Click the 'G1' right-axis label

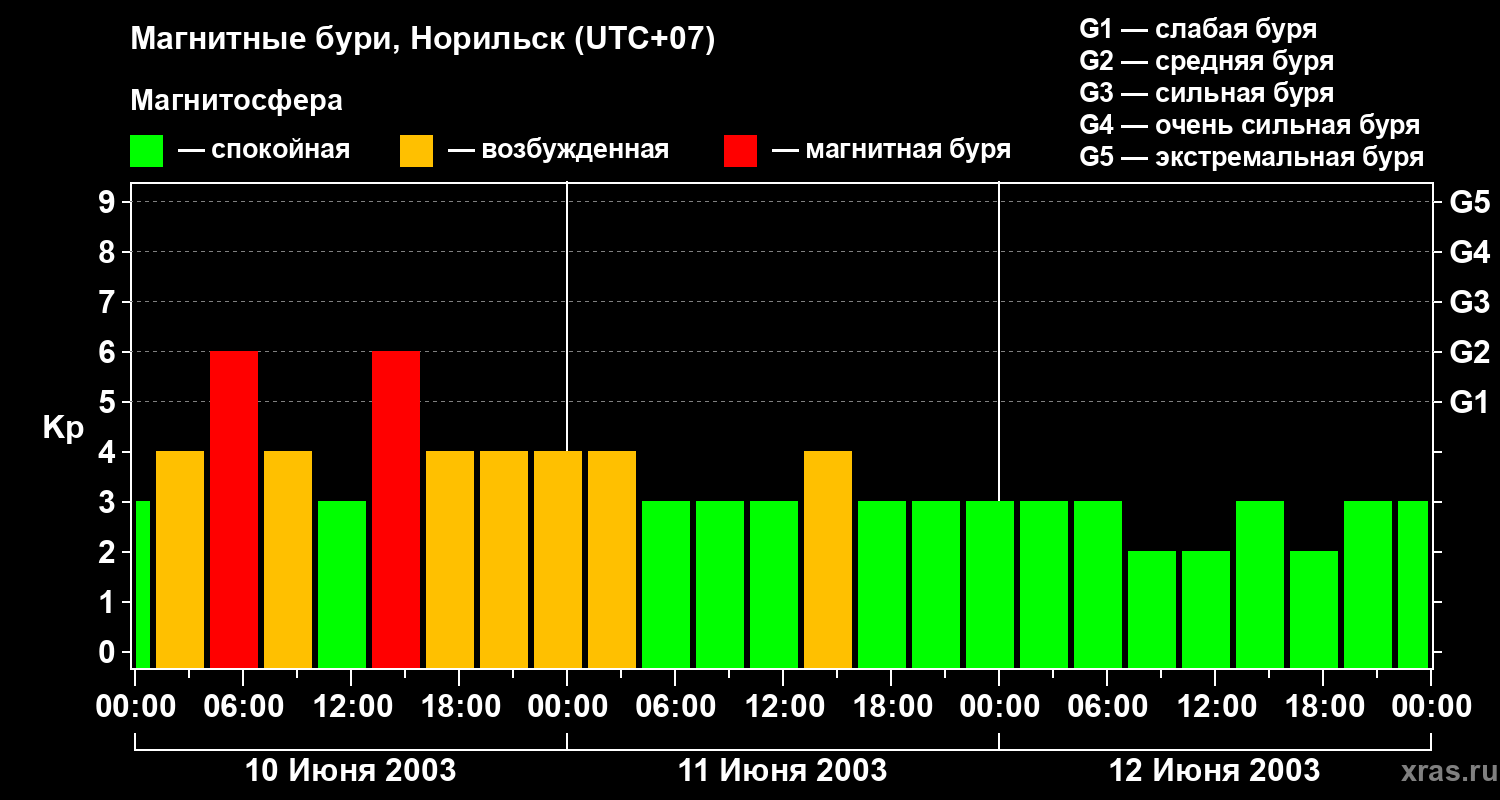click(x=1469, y=402)
